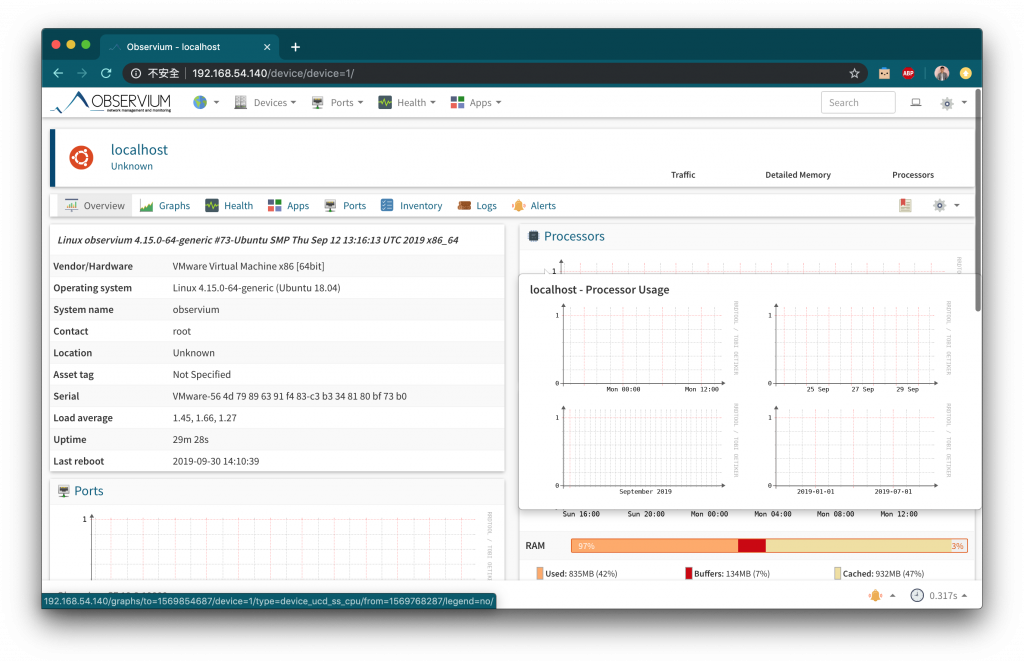1024x664 pixels.
Task: Click the Observium logo
Action: point(111,103)
